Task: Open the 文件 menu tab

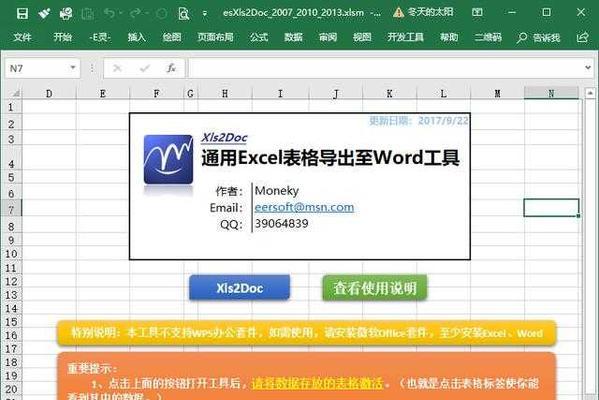Action: [22, 37]
